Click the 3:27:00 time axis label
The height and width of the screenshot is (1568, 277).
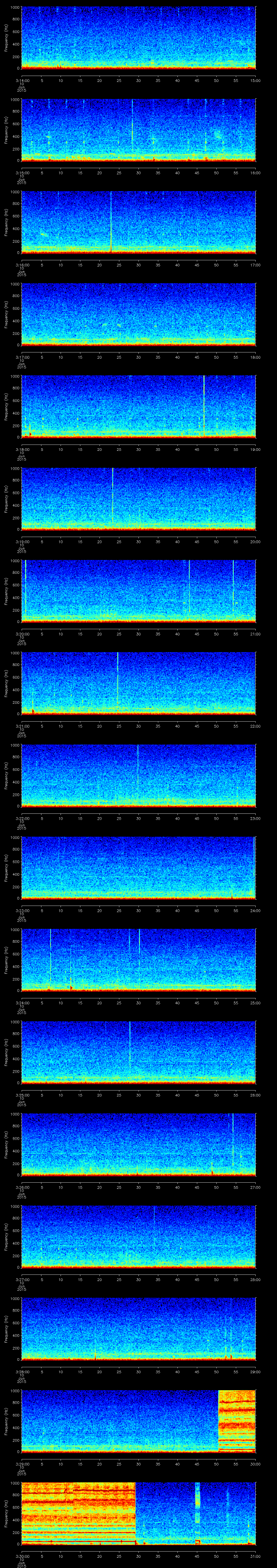tap(22, 1279)
